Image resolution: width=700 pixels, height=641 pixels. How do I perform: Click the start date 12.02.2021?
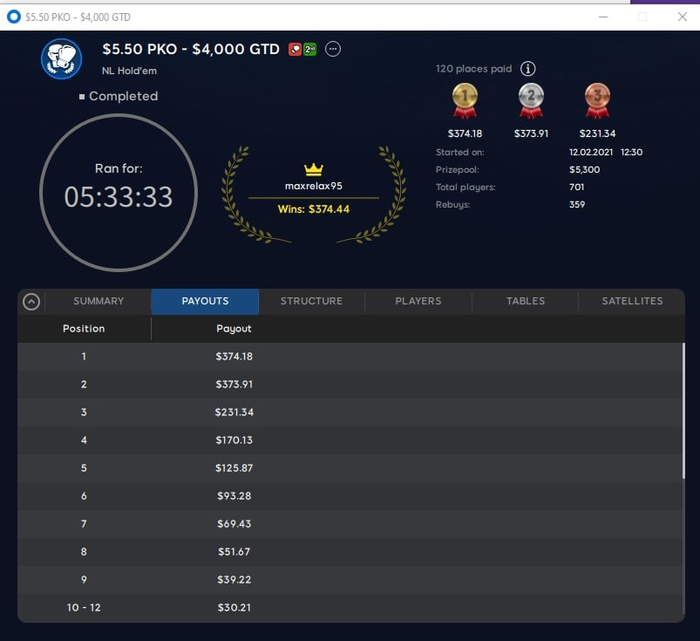coord(591,152)
